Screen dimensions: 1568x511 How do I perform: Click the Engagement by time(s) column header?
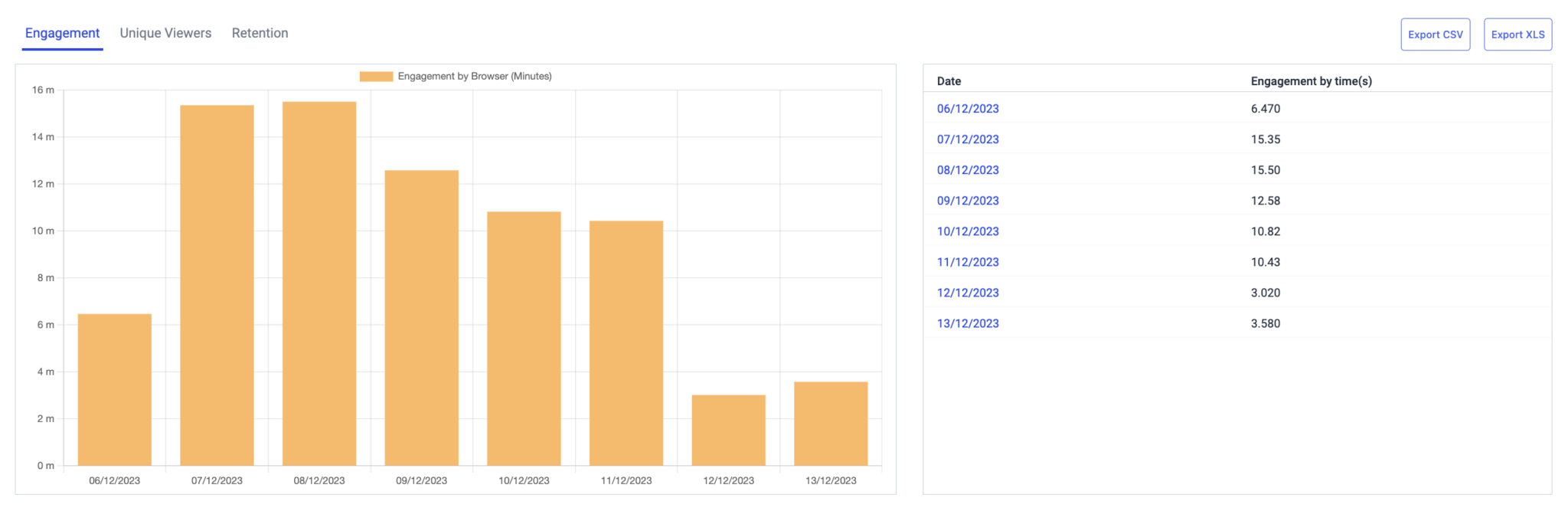[1311, 81]
